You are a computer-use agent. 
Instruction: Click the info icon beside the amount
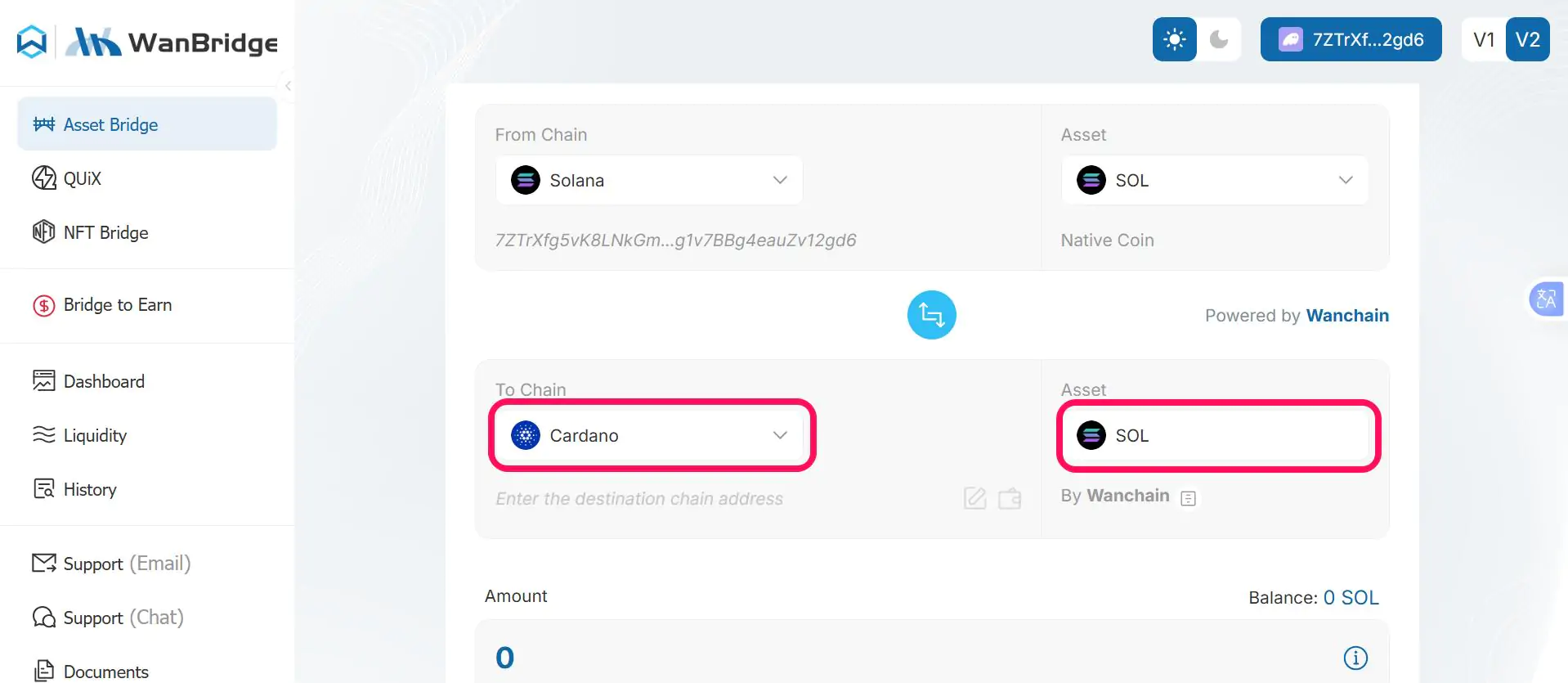tap(1355, 657)
